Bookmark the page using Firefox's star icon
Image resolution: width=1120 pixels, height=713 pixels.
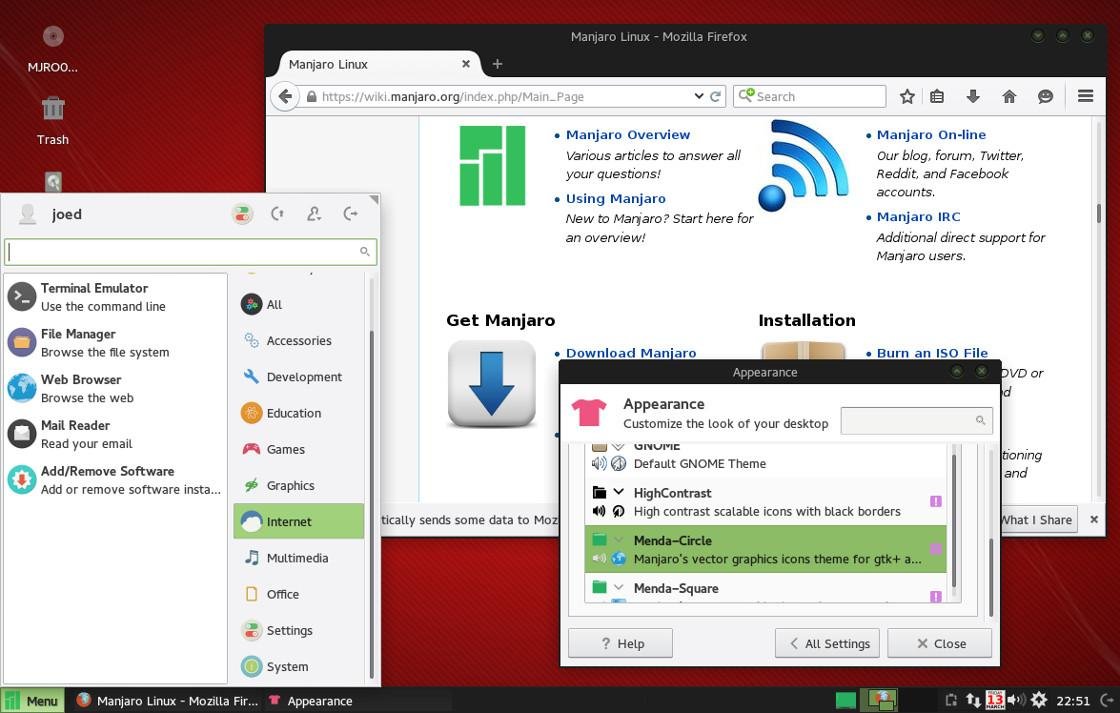[907, 96]
